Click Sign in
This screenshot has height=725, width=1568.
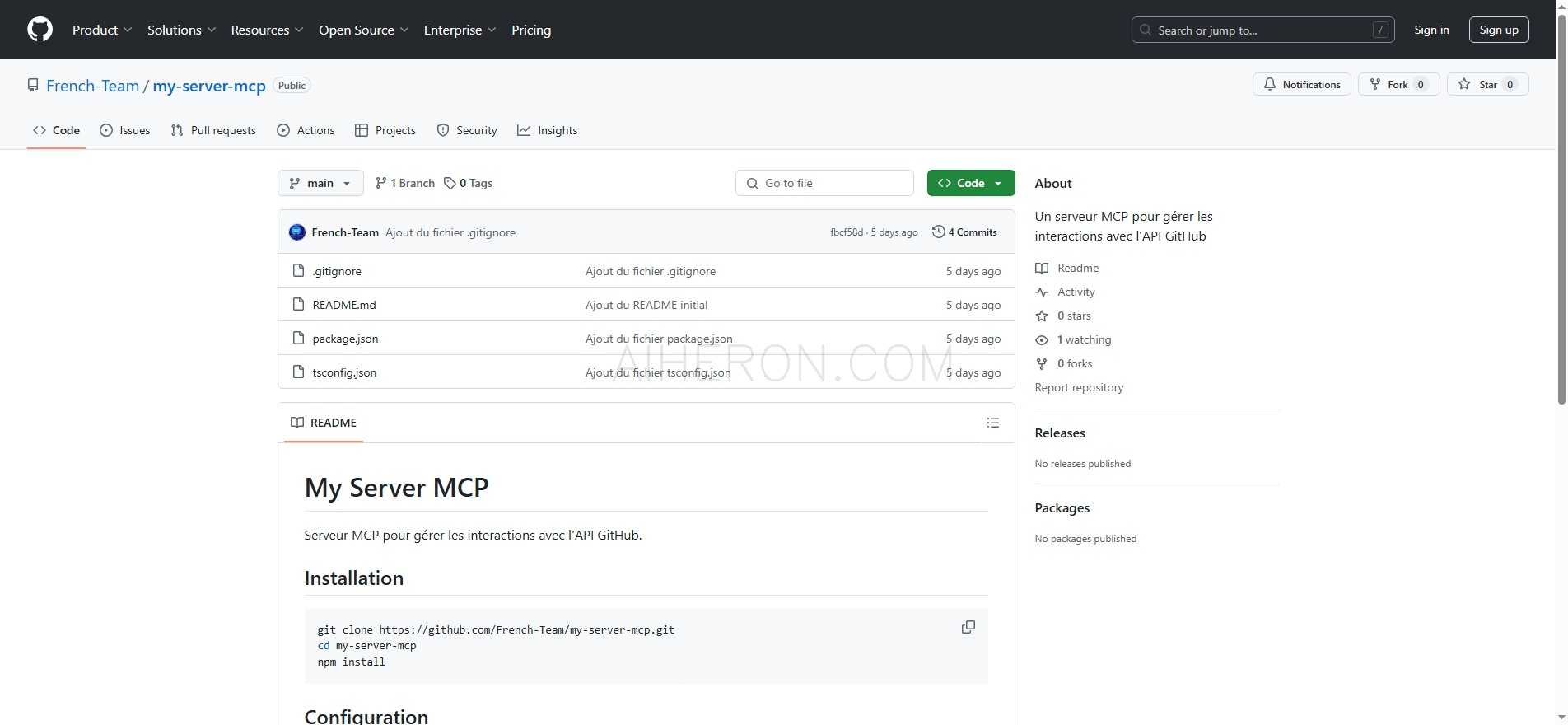(x=1431, y=30)
